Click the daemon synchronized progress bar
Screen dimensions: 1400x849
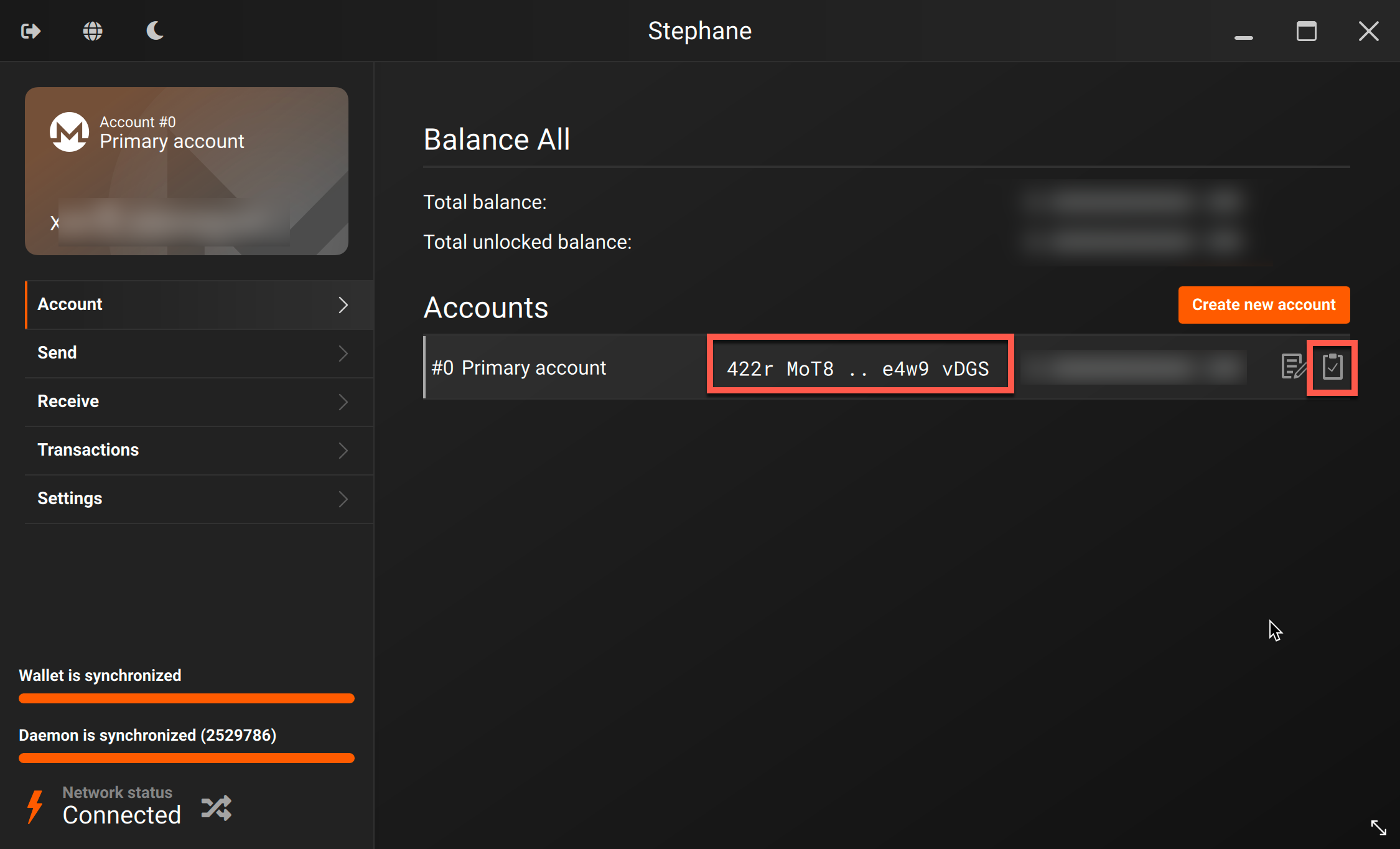[187, 758]
